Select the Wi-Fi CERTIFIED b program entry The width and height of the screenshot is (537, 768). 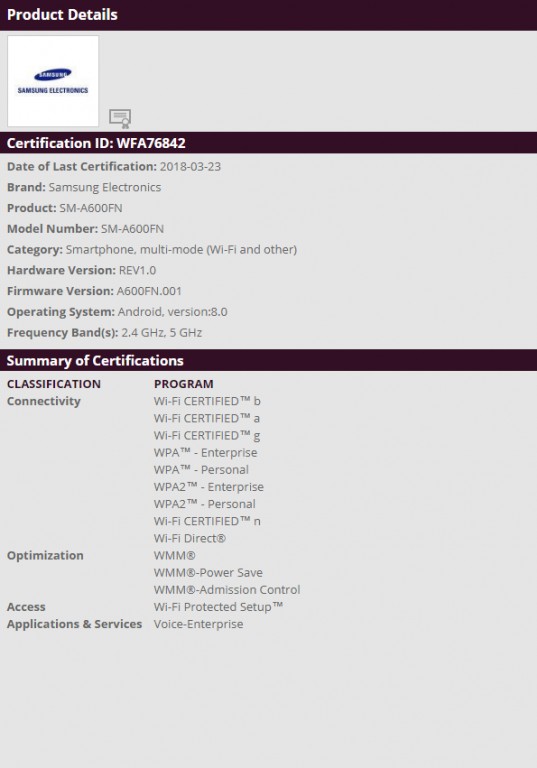pos(207,401)
